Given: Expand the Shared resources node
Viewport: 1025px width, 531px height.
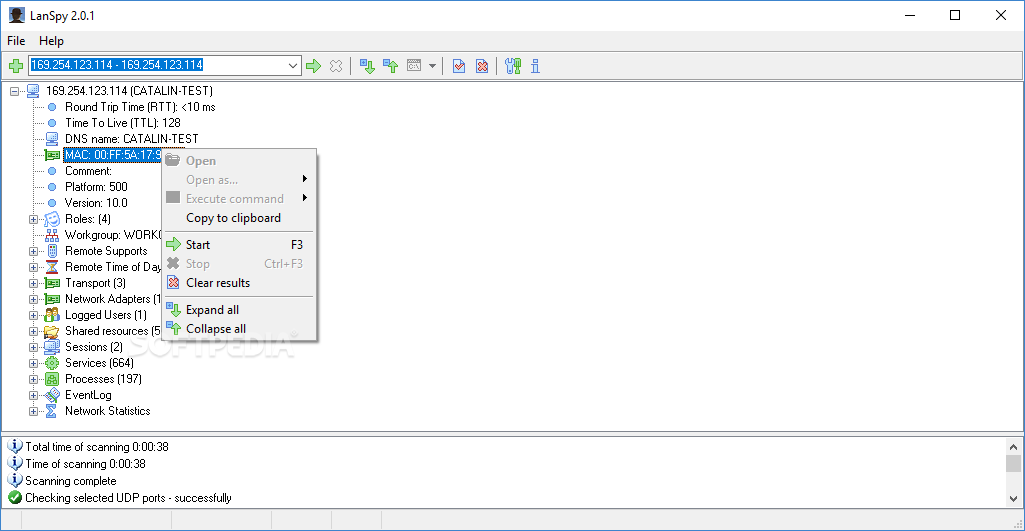Looking at the screenshot, I should tap(33, 332).
